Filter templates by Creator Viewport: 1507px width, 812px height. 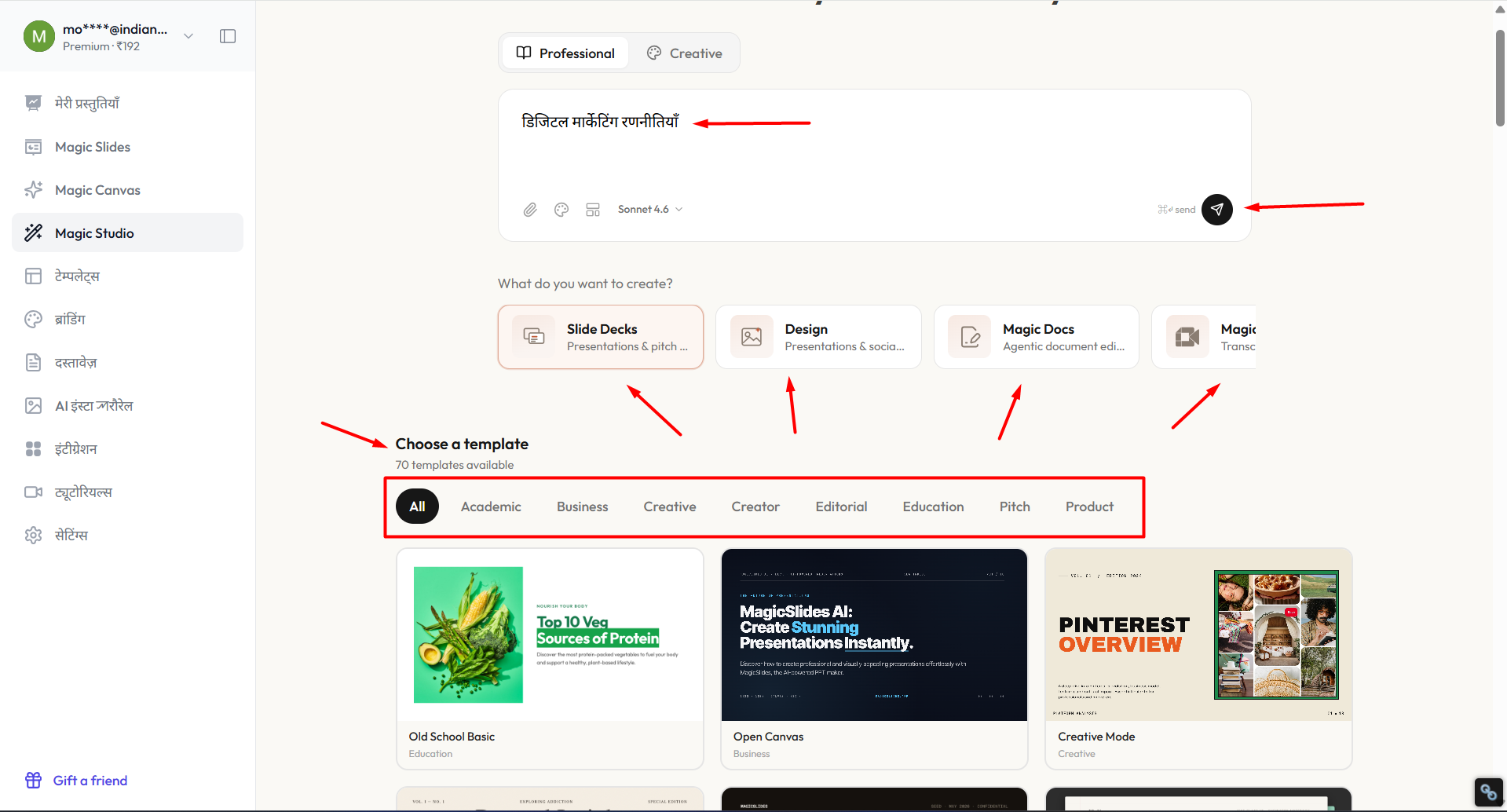tap(755, 507)
